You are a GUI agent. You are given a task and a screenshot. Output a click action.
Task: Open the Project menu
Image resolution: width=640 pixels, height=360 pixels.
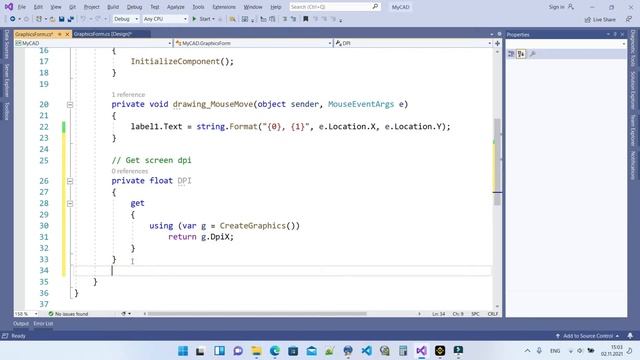91,7
